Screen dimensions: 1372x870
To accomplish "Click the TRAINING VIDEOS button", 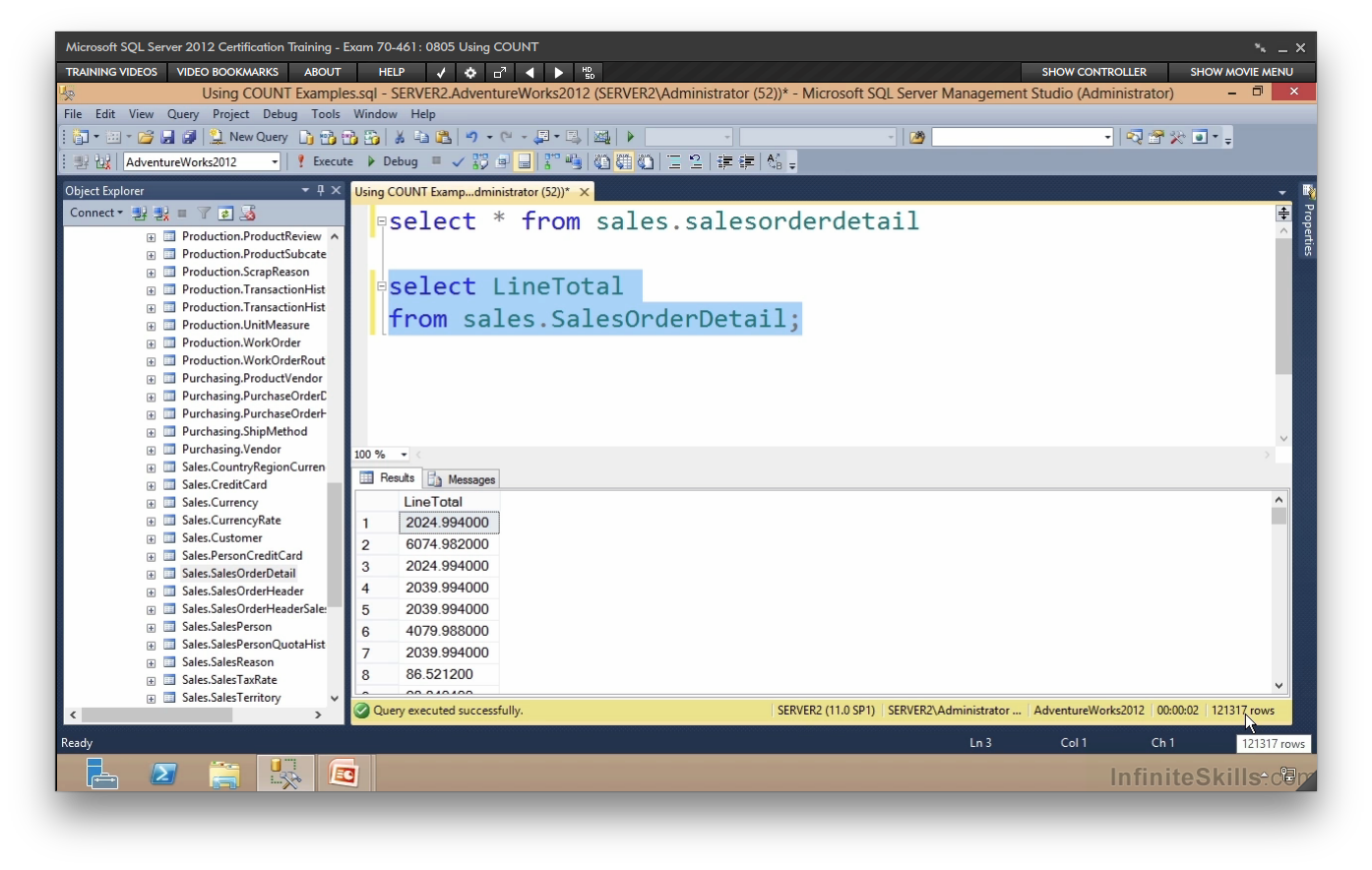I will pyautogui.click(x=111, y=72).
